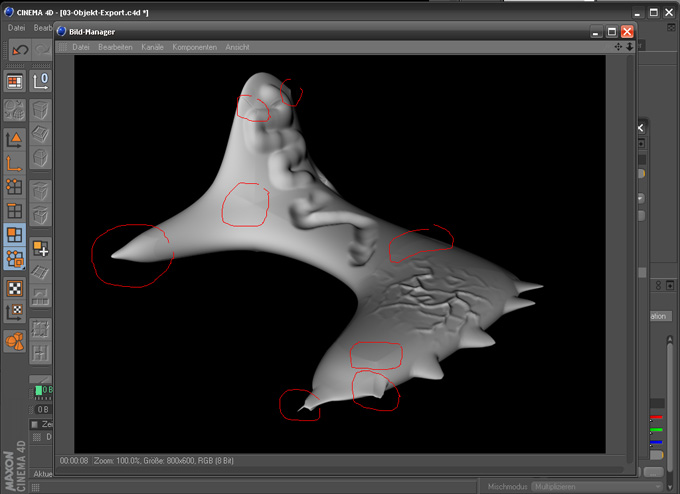Open the Komponenten menu
Image resolution: width=680 pixels, height=494 pixels.
(194, 47)
